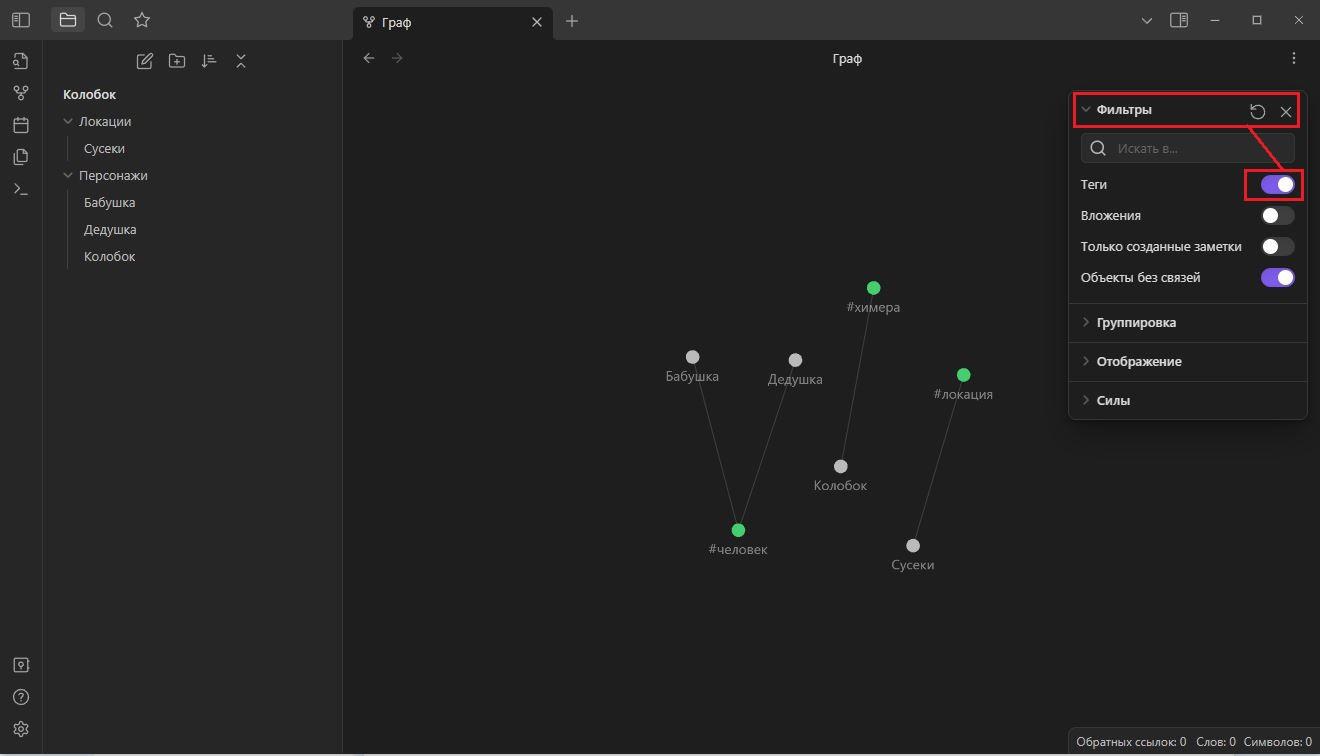Image resolution: width=1320 pixels, height=756 pixels.
Task: Open the bookmarks star icon
Action: (x=142, y=20)
